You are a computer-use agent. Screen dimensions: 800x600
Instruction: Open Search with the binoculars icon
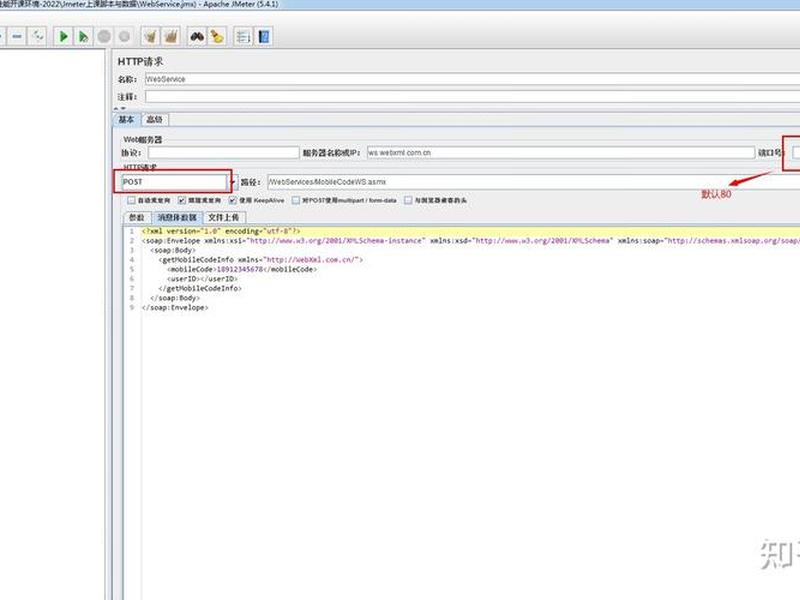tap(197, 37)
